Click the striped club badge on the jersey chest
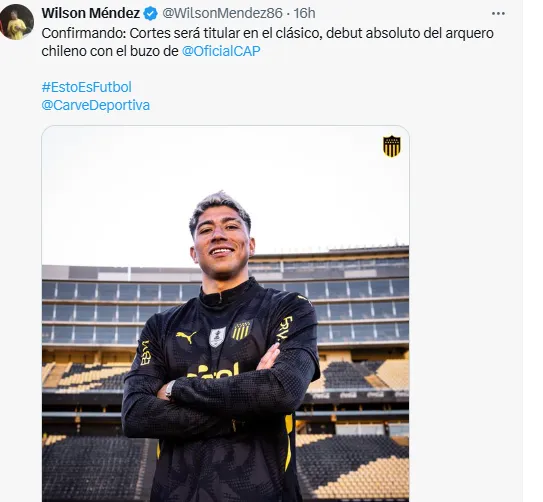543x502 pixels. 242,330
